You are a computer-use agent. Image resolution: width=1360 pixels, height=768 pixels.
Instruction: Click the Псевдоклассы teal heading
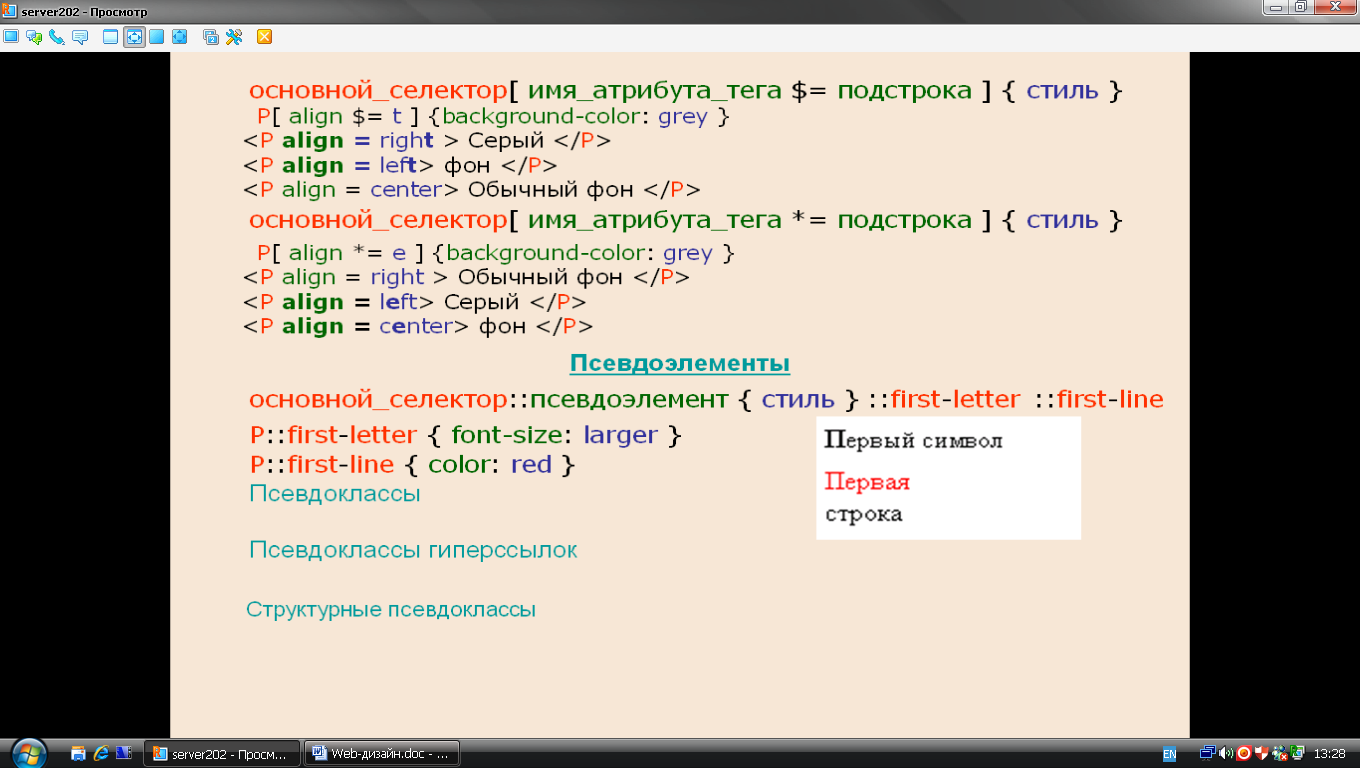pyautogui.click(x=335, y=494)
